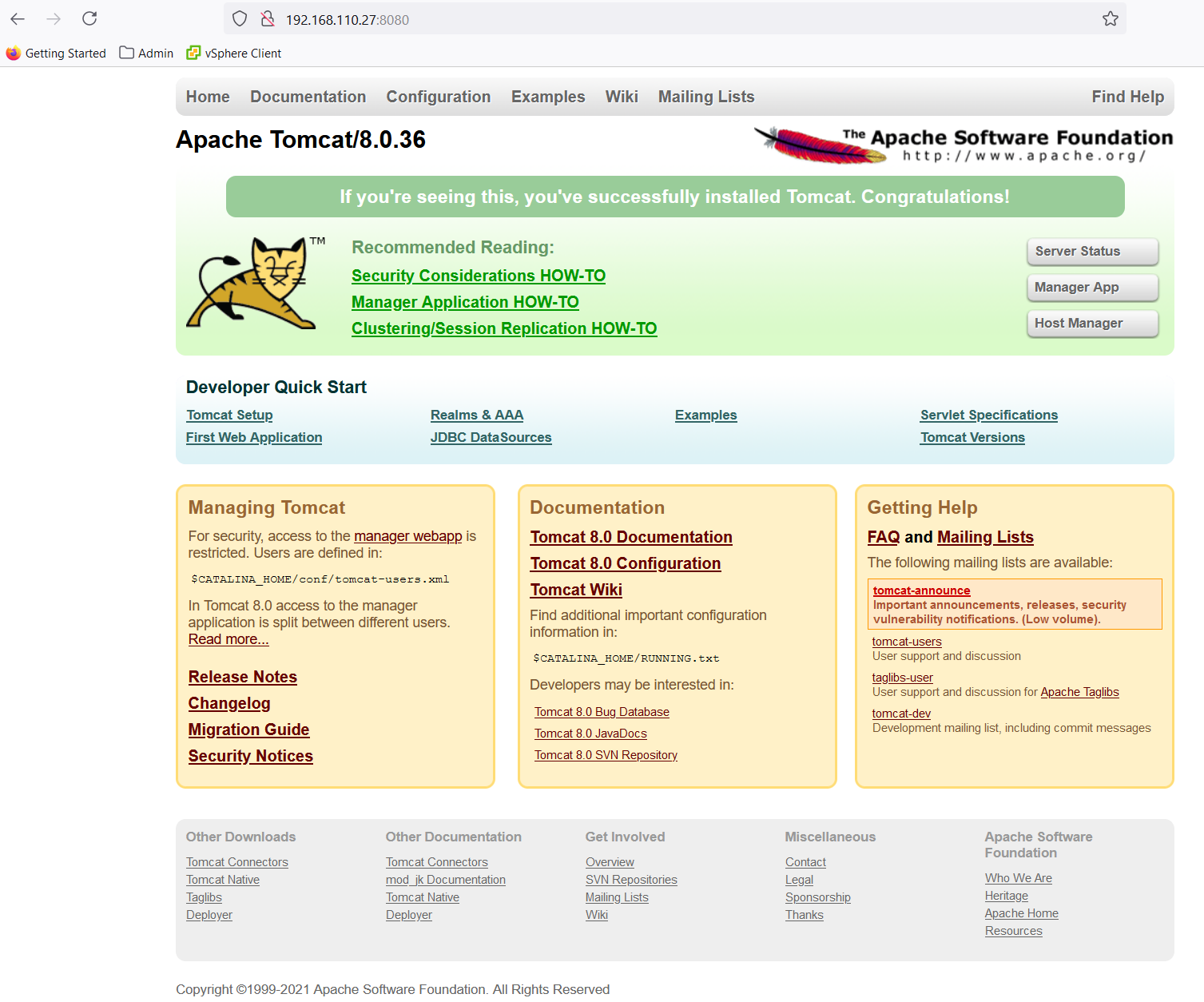Click the insecure connection padlock icon
This screenshot has width=1204, height=1002.
[268, 18]
